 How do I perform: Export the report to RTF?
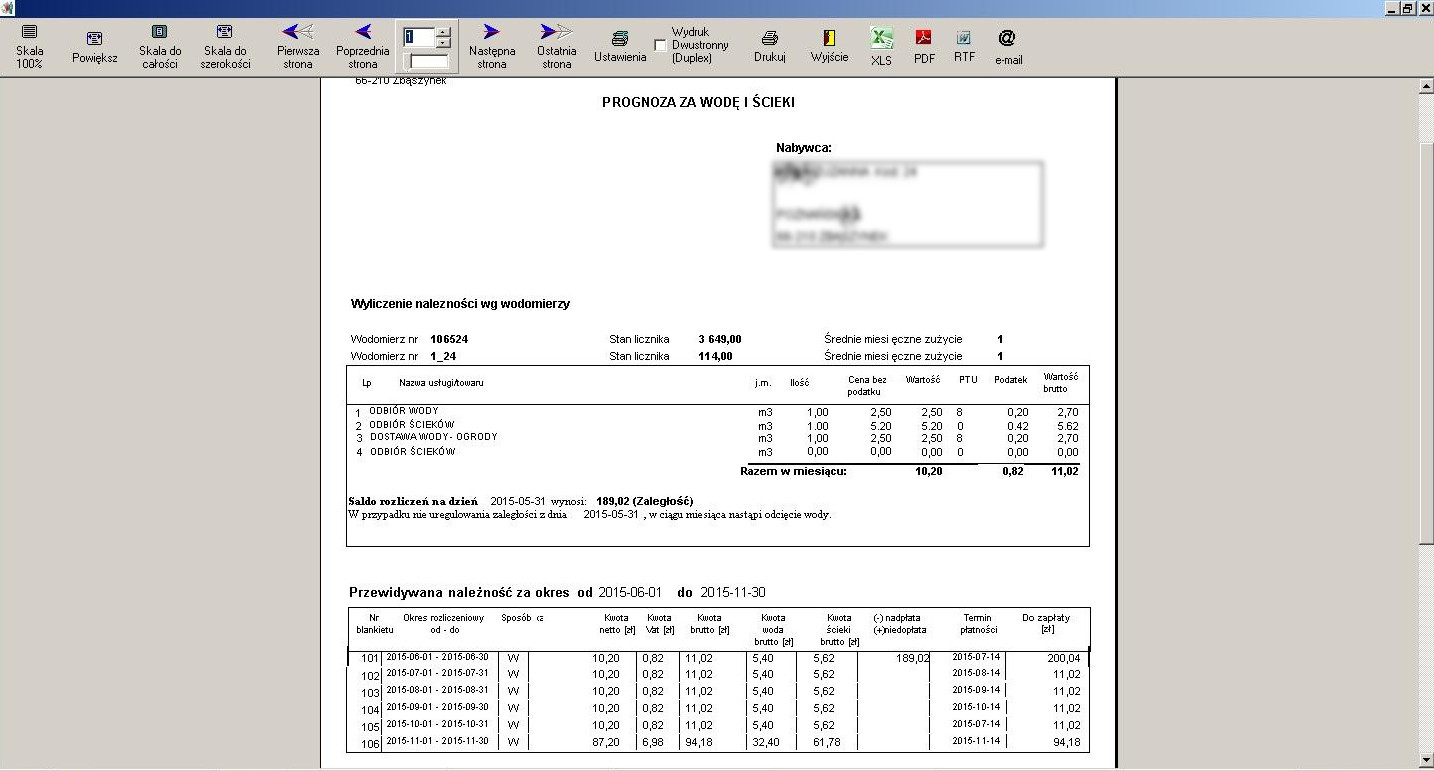(964, 47)
